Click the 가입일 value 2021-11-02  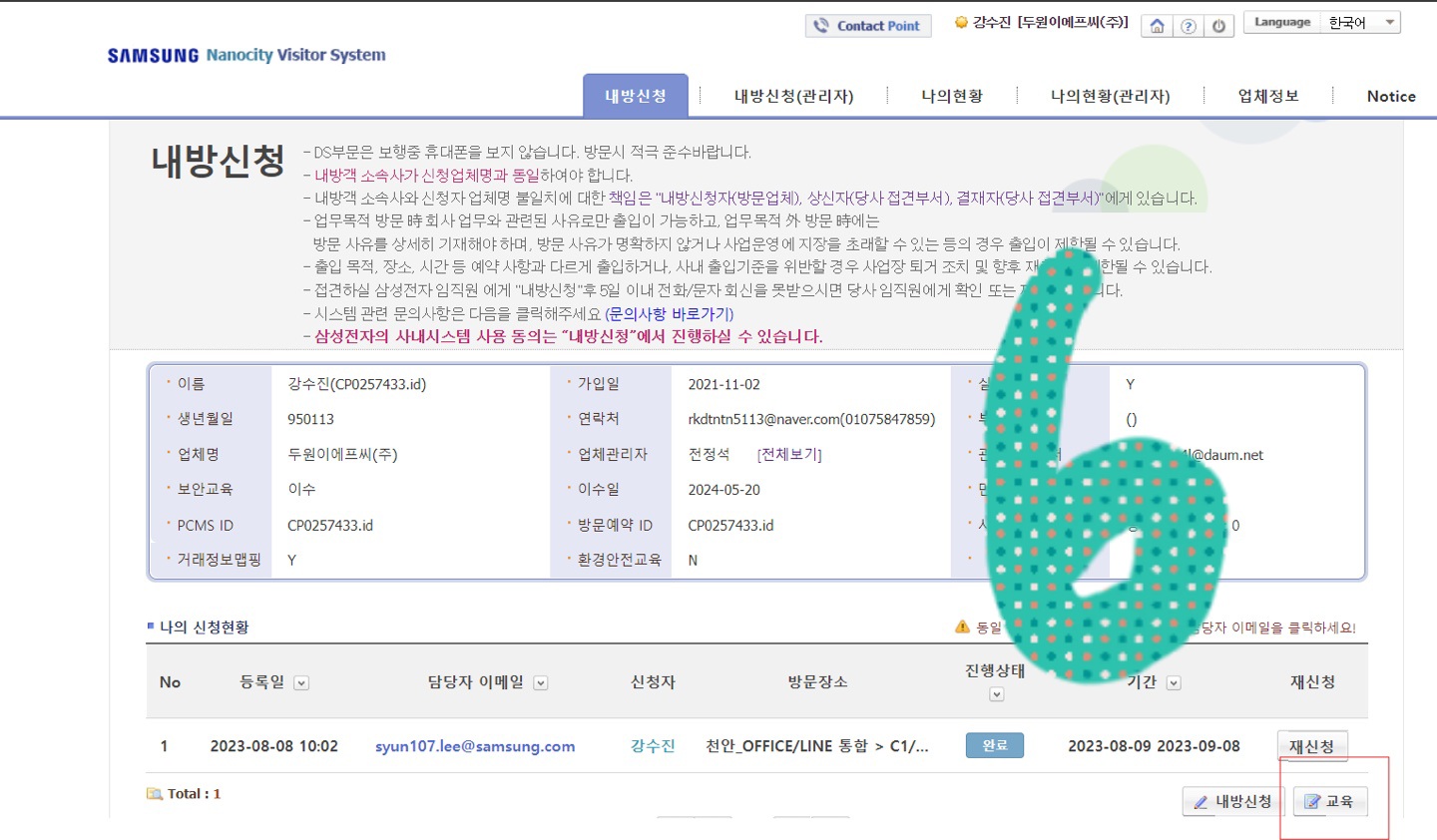tap(723, 384)
